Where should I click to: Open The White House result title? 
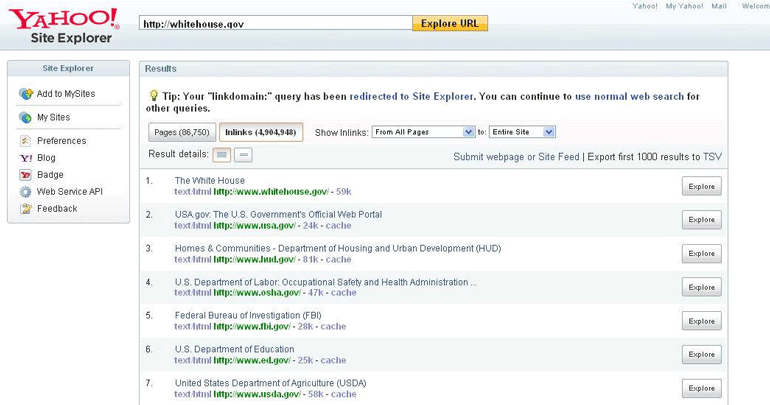pyautogui.click(x=210, y=181)
